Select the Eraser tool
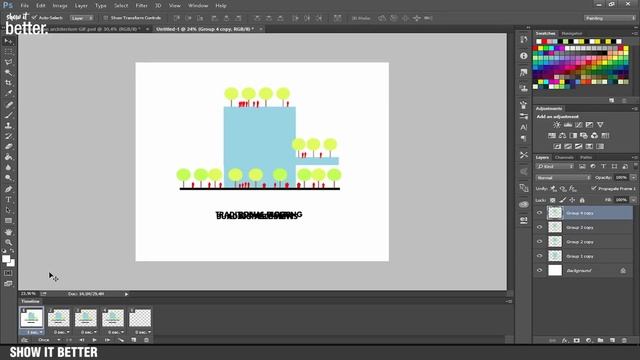This screenshot has width=640, height=360. [x=8, y=147]
